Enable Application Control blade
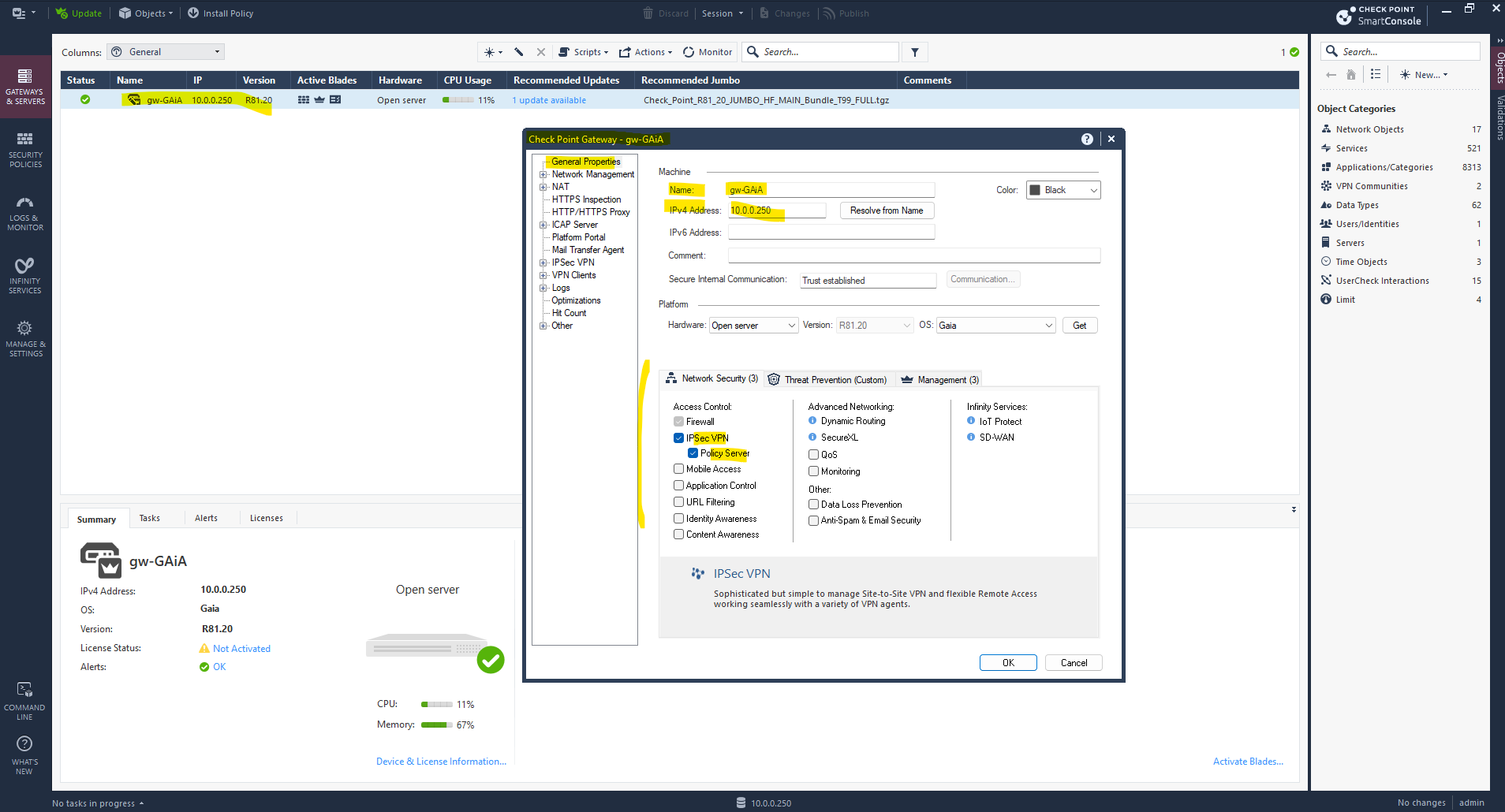This screenshot has height=812, width=1505. [x=678, y=486]
